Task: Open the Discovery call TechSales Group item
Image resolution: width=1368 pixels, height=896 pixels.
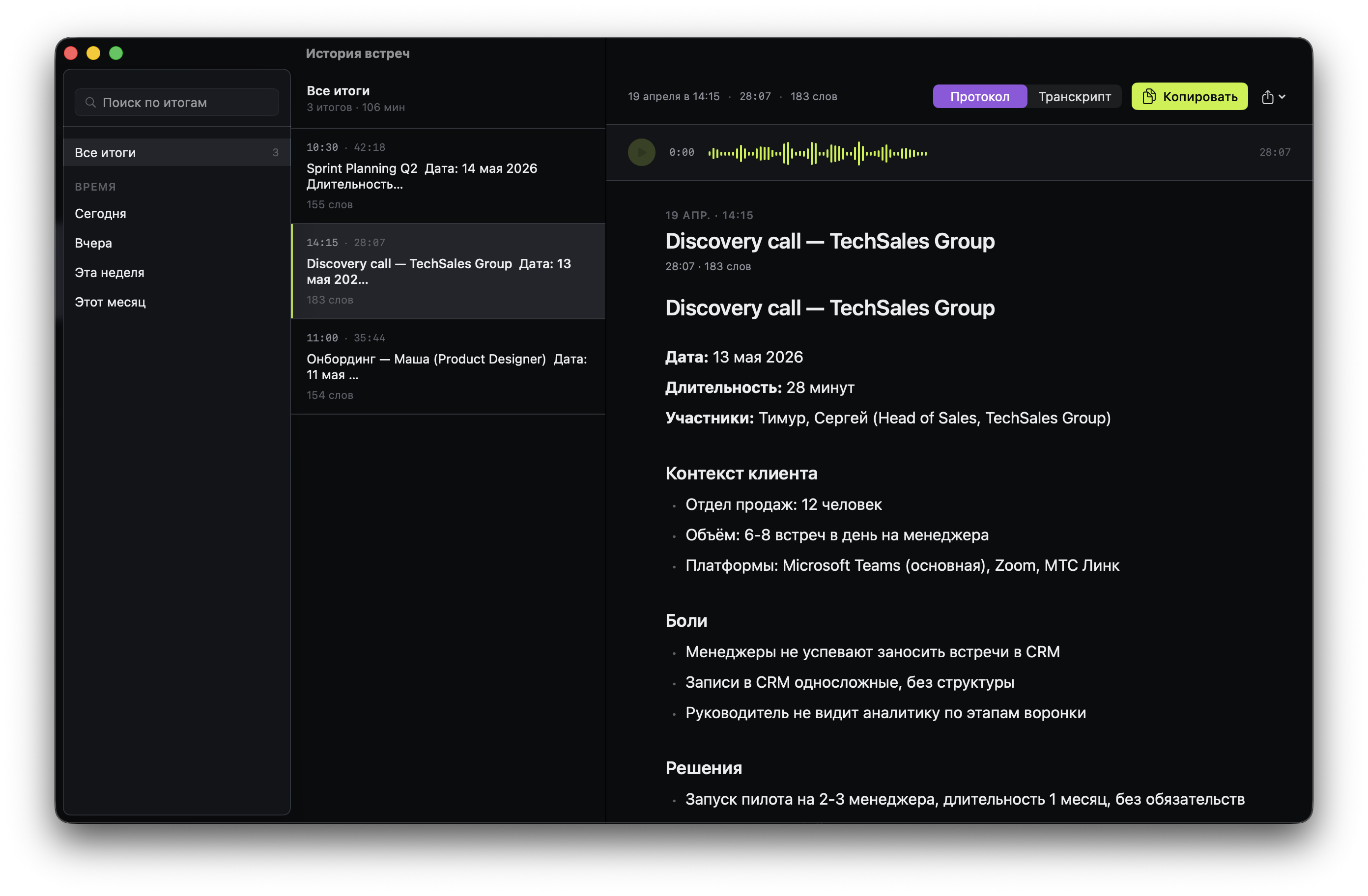Action: pos(448,271)
